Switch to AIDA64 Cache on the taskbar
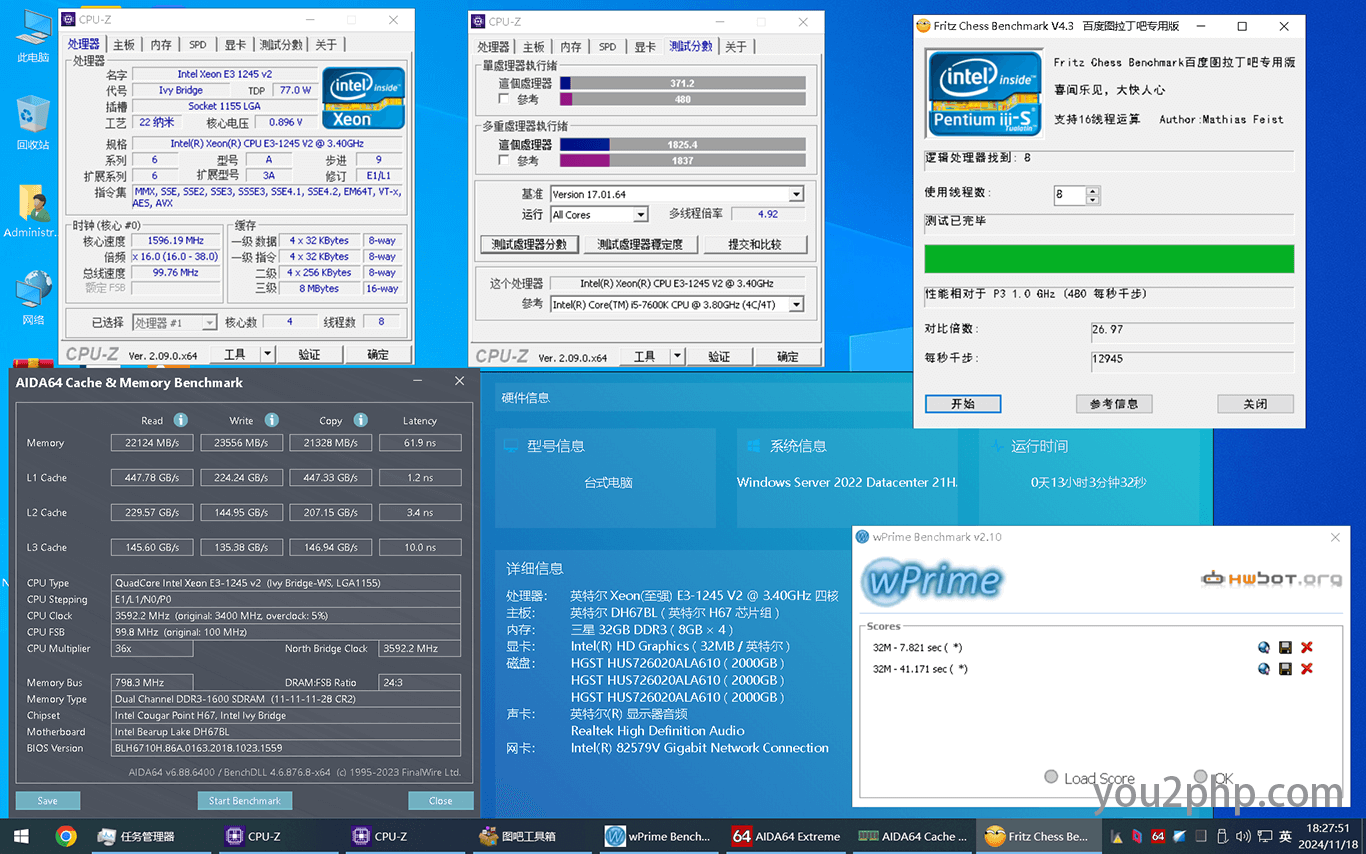 pos(914,836)
